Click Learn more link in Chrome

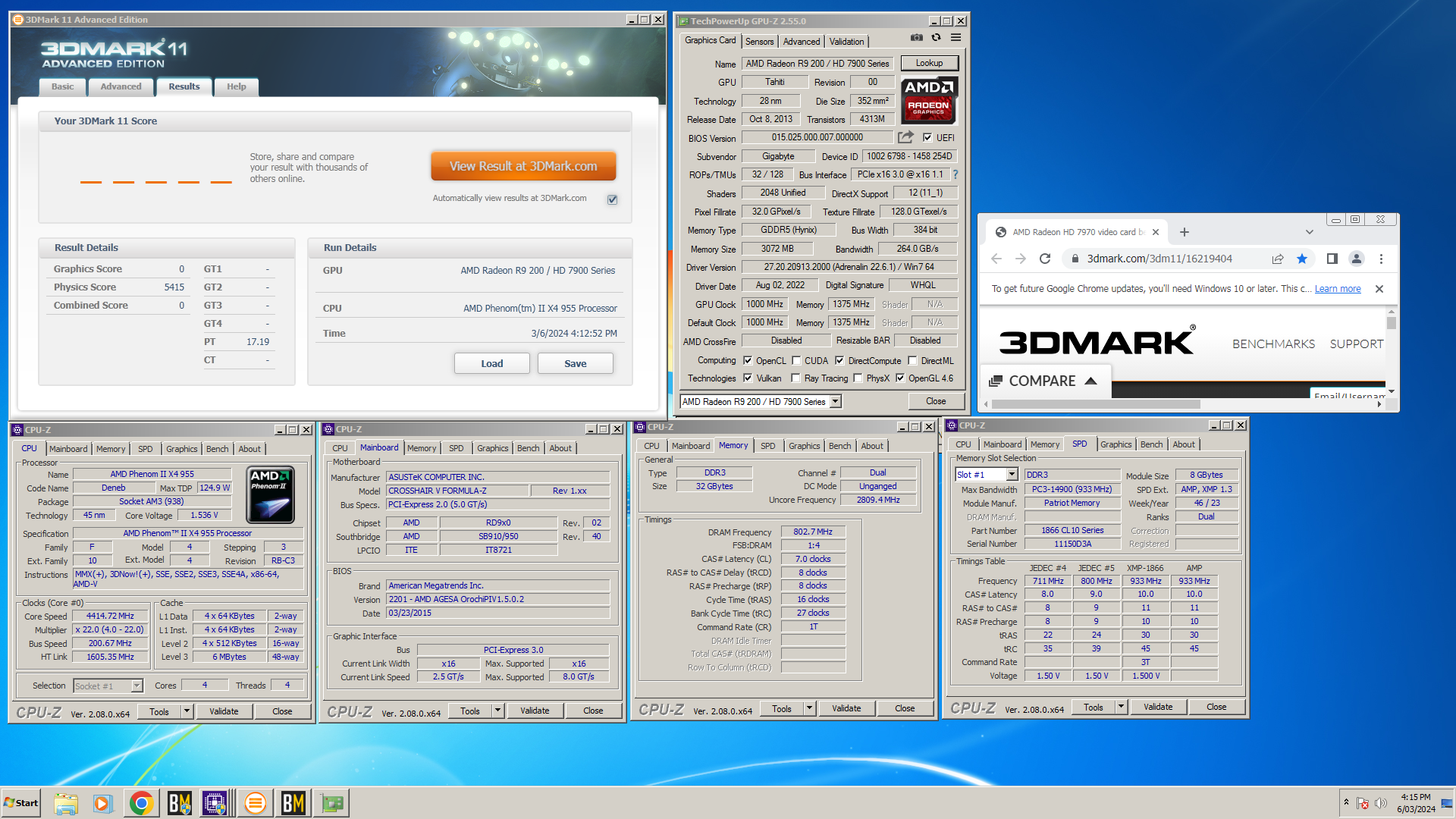tap(1338, 289)
